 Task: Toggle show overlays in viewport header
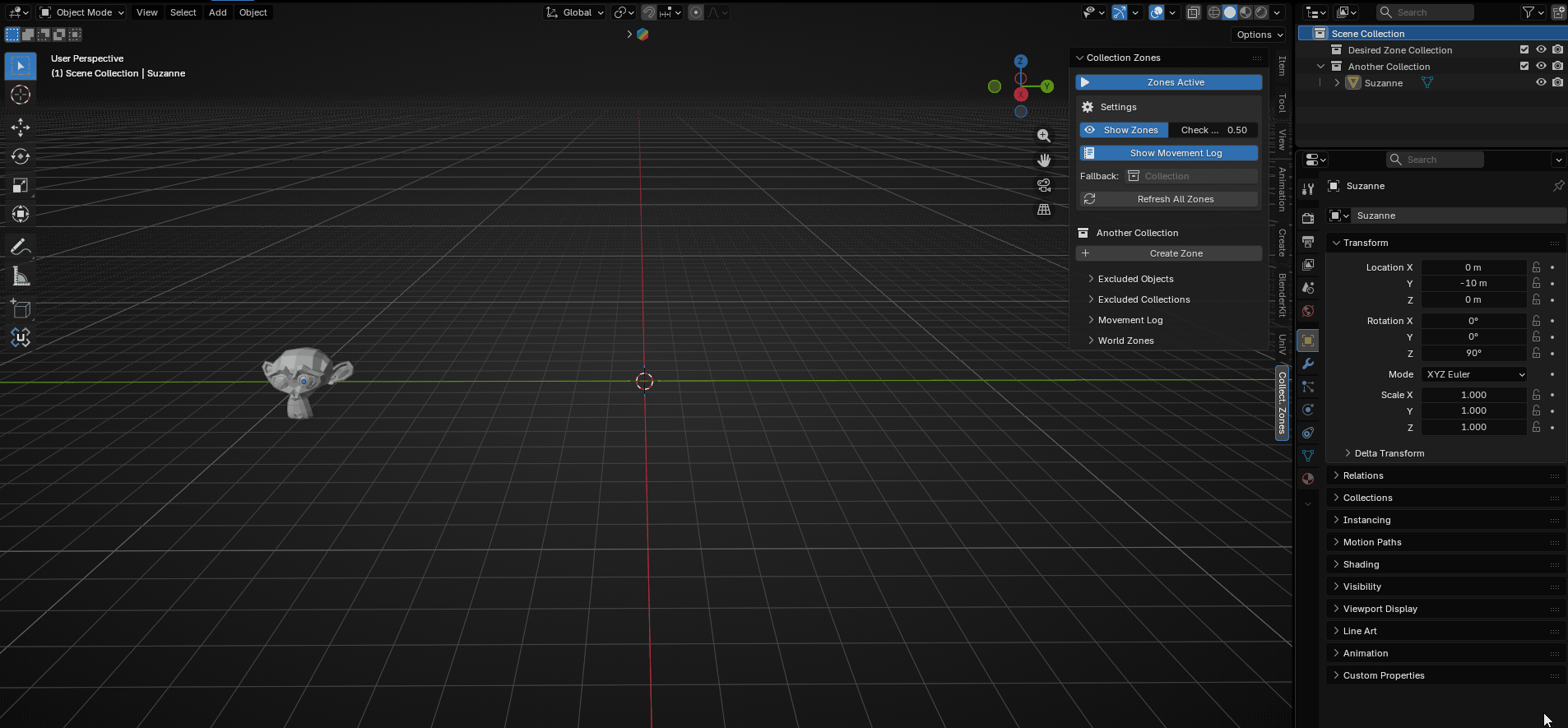1157,12
